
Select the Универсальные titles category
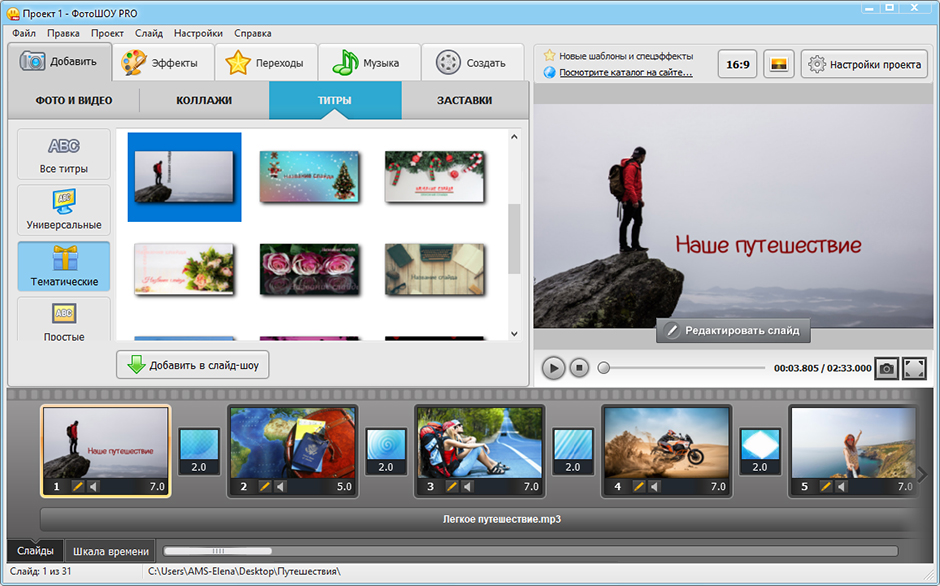(x=64, y=210)
